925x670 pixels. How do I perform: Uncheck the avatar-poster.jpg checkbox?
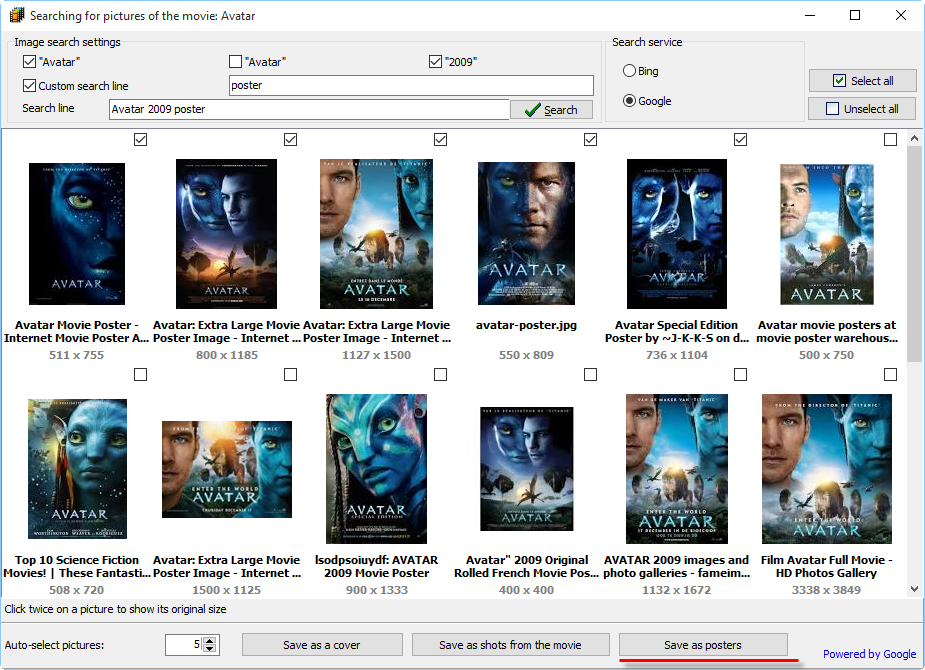click(591, 139)
